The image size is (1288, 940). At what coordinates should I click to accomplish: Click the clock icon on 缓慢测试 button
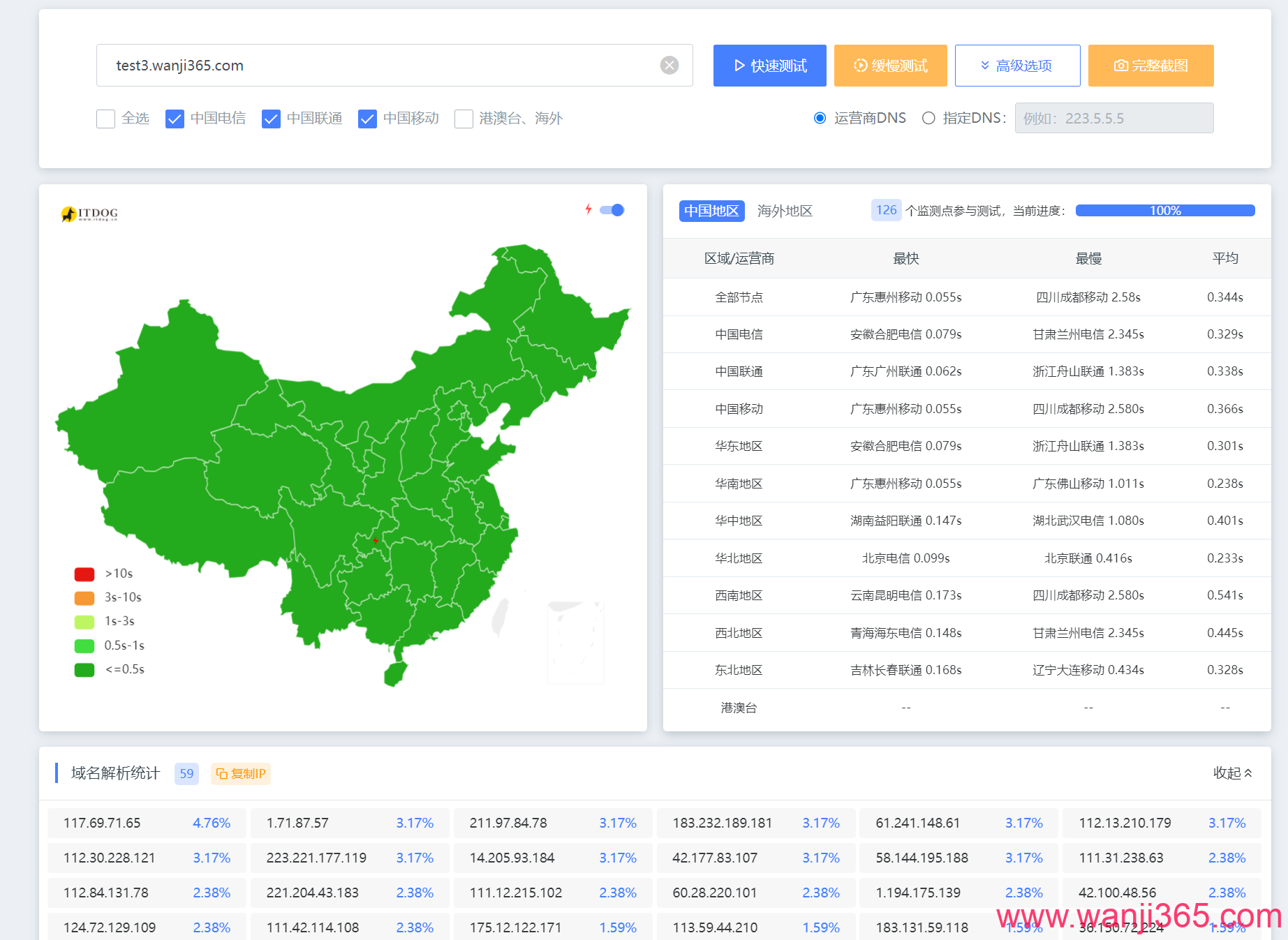(x=860, y=65)
